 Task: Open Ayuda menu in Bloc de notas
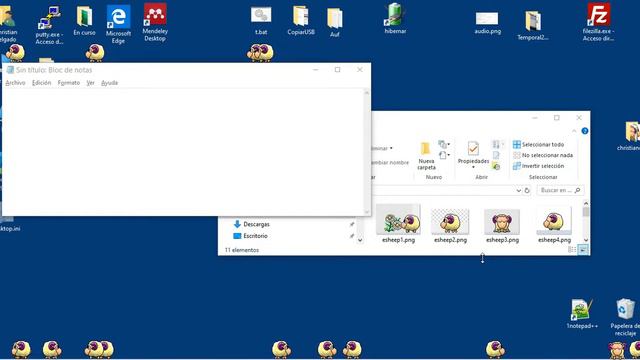(x=109, y=83)
